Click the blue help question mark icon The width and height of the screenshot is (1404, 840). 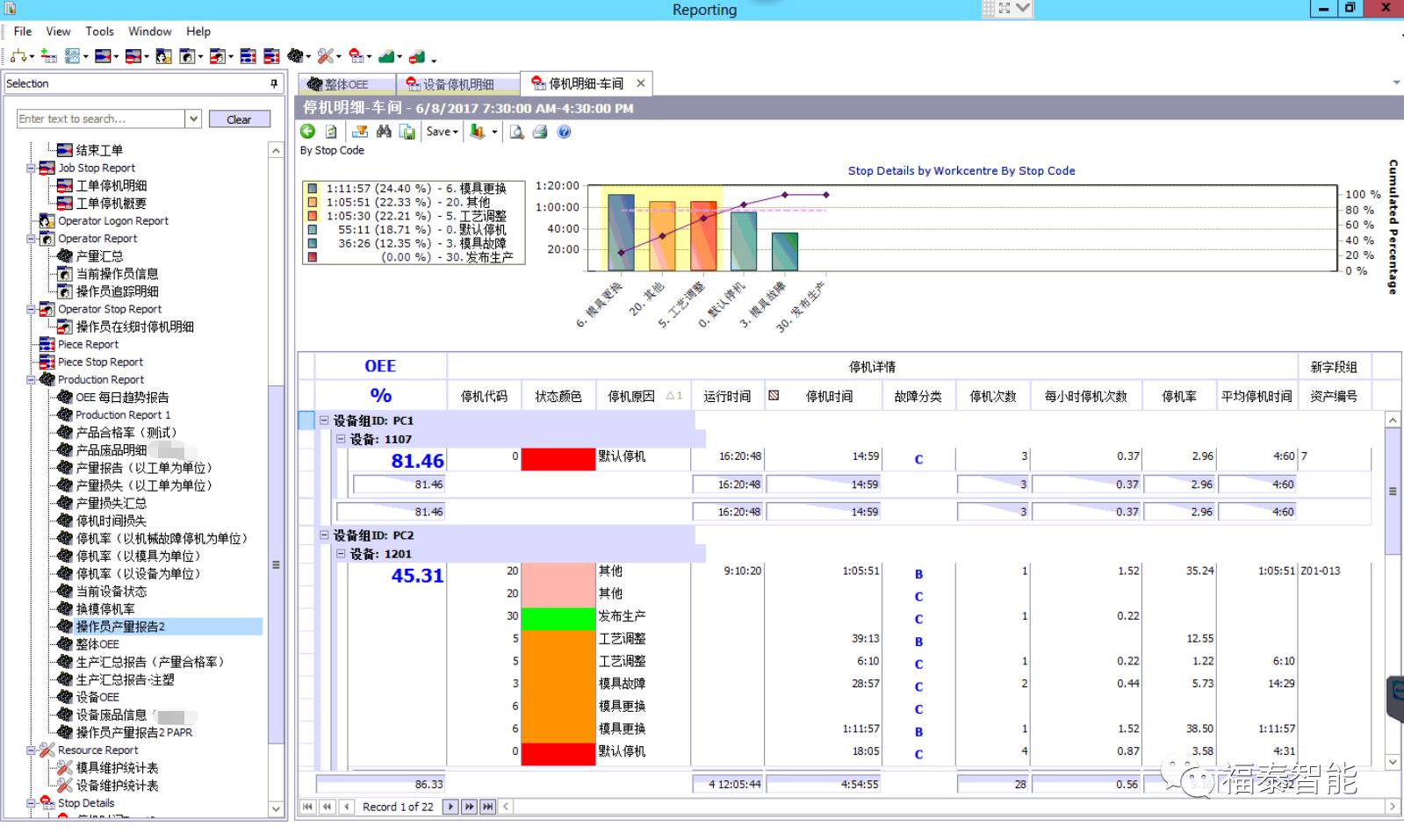[564, 132]
